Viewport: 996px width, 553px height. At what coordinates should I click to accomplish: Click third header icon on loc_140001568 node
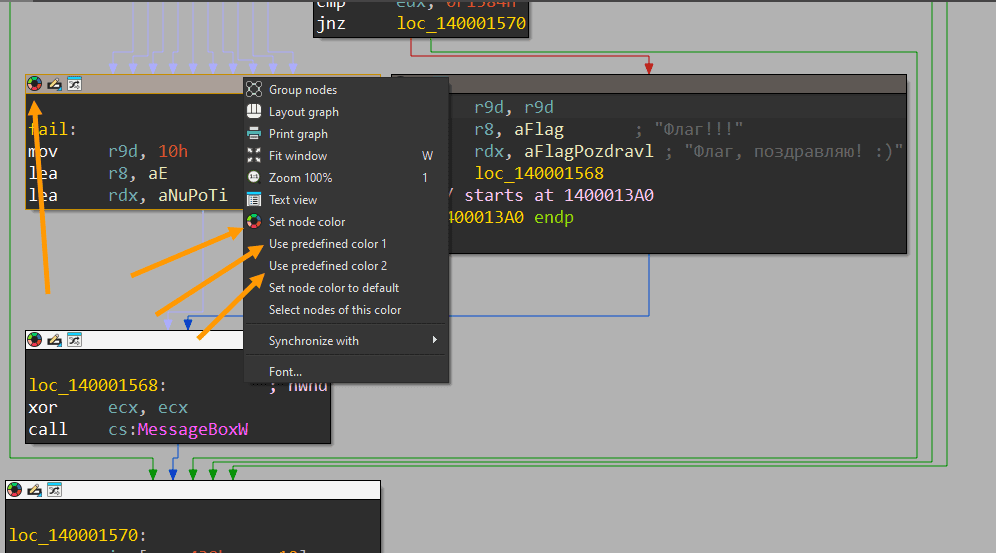pyautogui.click(x=74, y=340)
